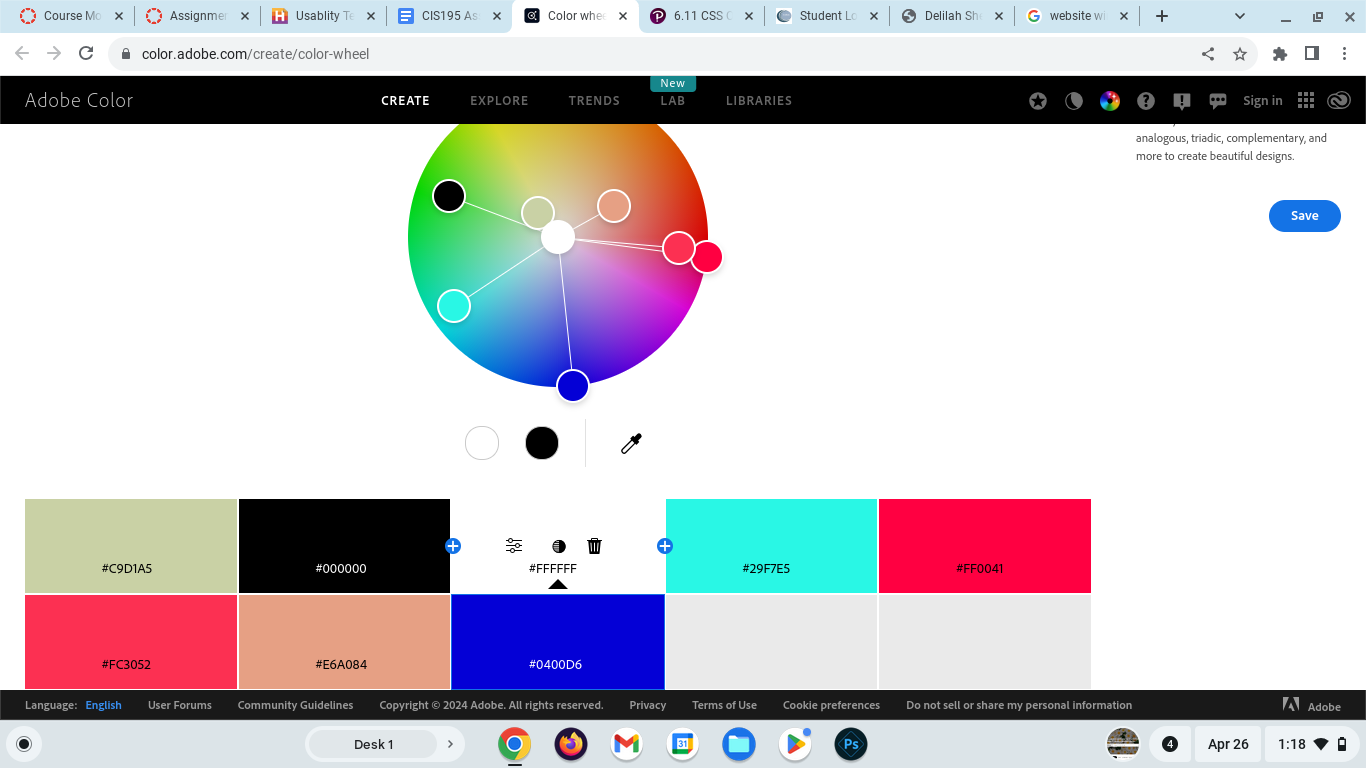Select the black circle option below the wheel
Screen dimensions: 1366x768
(x=542, y=443)
